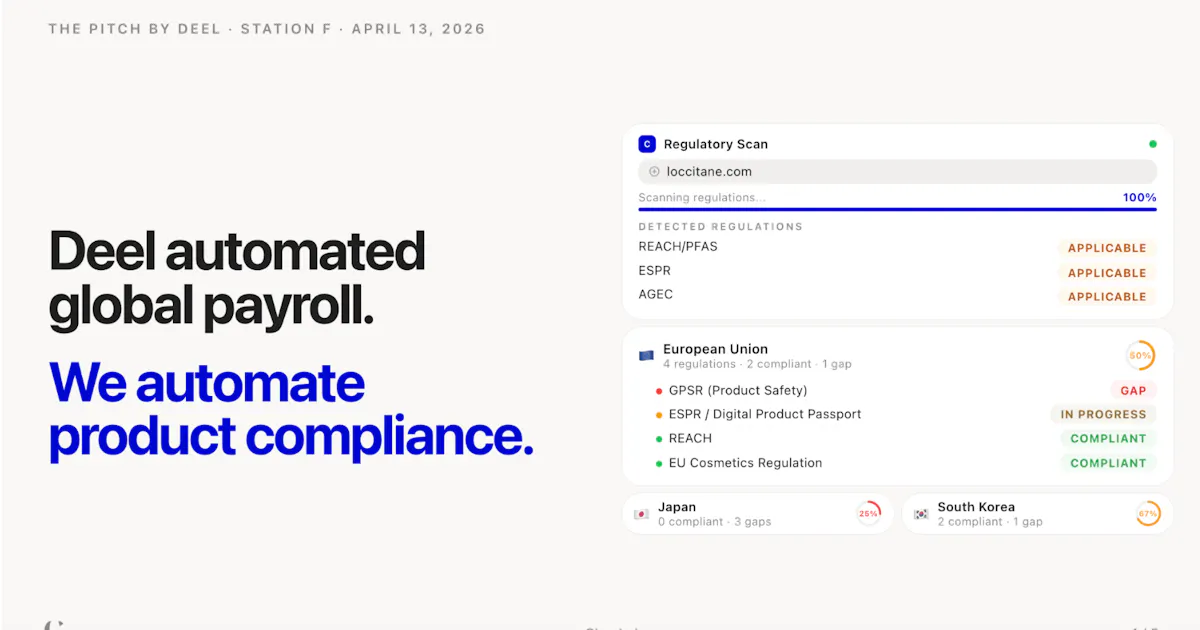Click the loccitane.com URL field
The image size is (1200, 630).
[x=898, y=171]
